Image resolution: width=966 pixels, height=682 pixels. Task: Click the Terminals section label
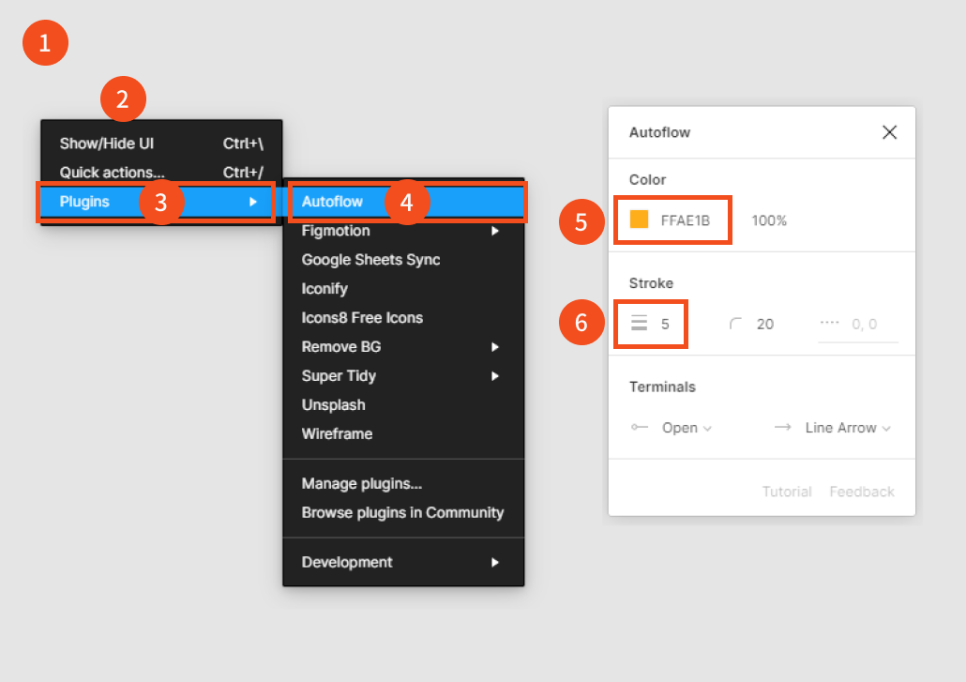(662, 387)
